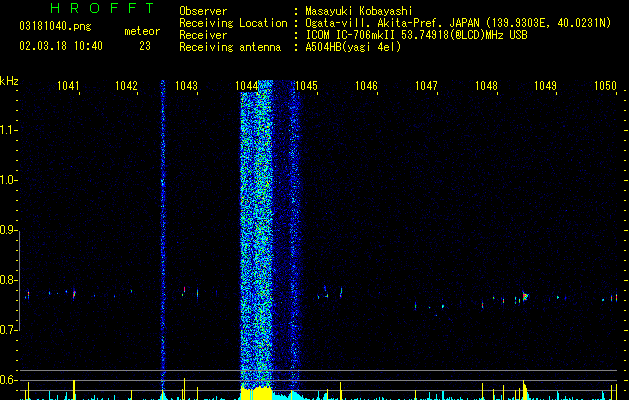Viewport: 629px width, 400px height.
Task: Click the Receiving Location label
Action: tap(233, 23)
